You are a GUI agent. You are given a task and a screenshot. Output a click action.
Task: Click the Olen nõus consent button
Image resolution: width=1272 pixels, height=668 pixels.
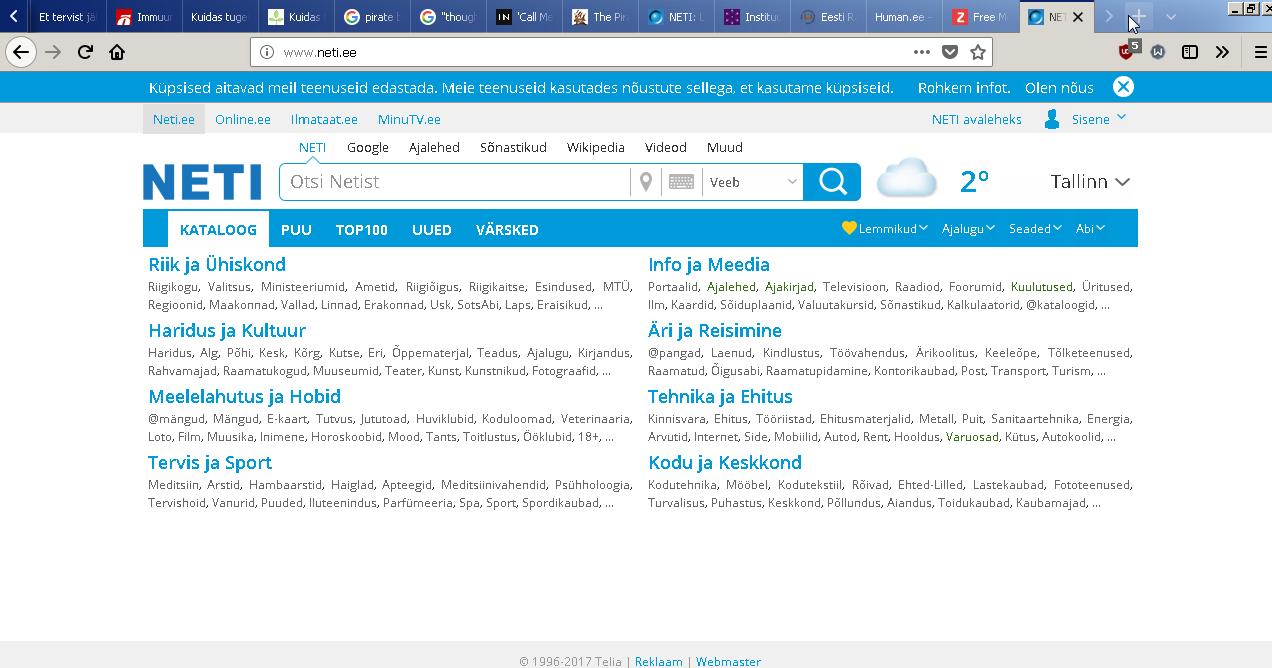(x=1059, y=88)
